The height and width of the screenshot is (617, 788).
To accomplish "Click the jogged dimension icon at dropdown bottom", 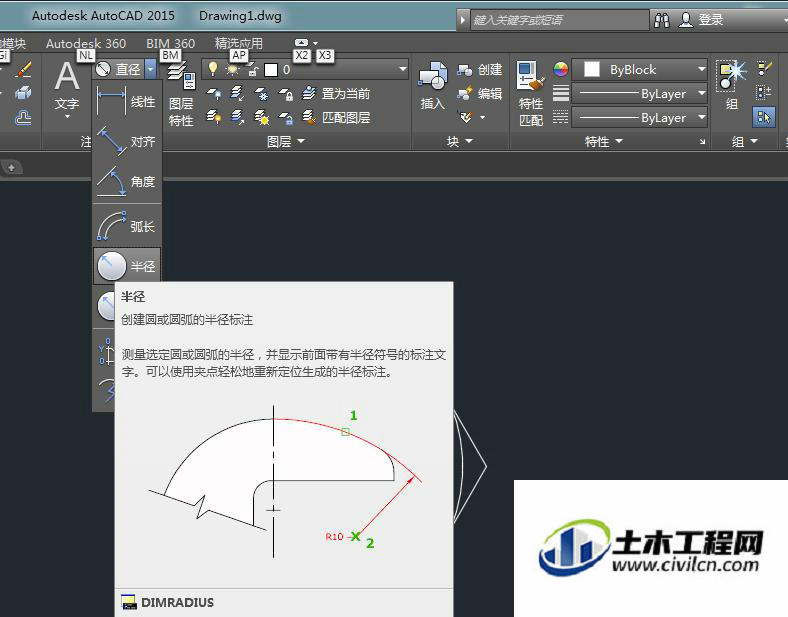I will pos(107,390).
